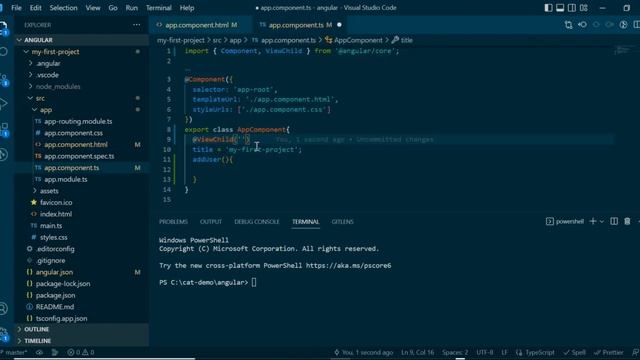Open Run and Debug view
The image size is (640, 360).
tap(4, 104)
